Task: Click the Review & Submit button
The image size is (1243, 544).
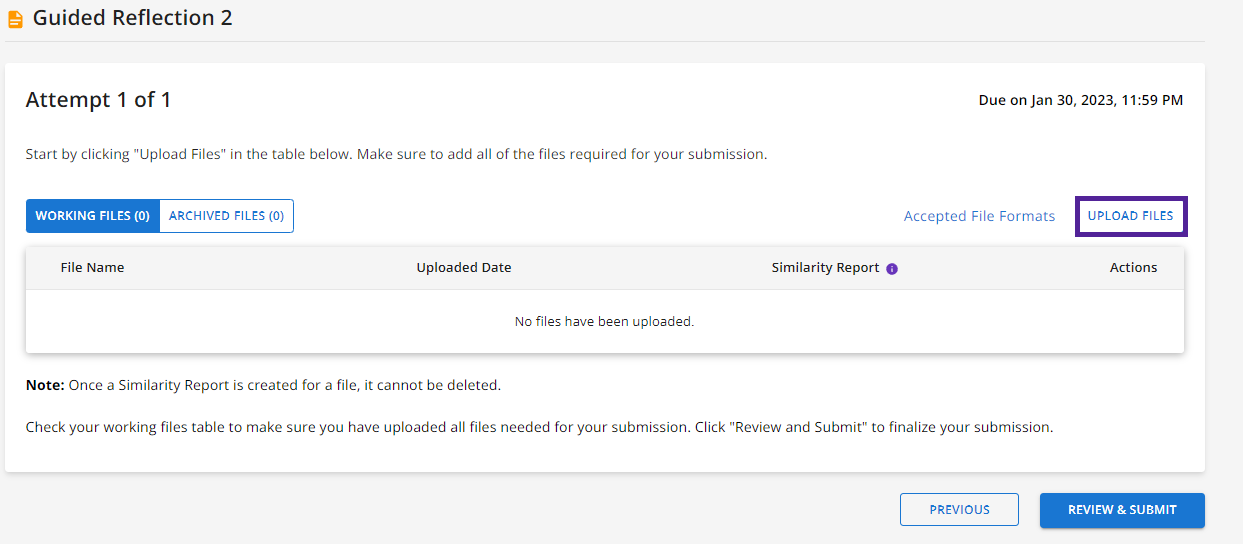Action: [x=1122, y=510]
